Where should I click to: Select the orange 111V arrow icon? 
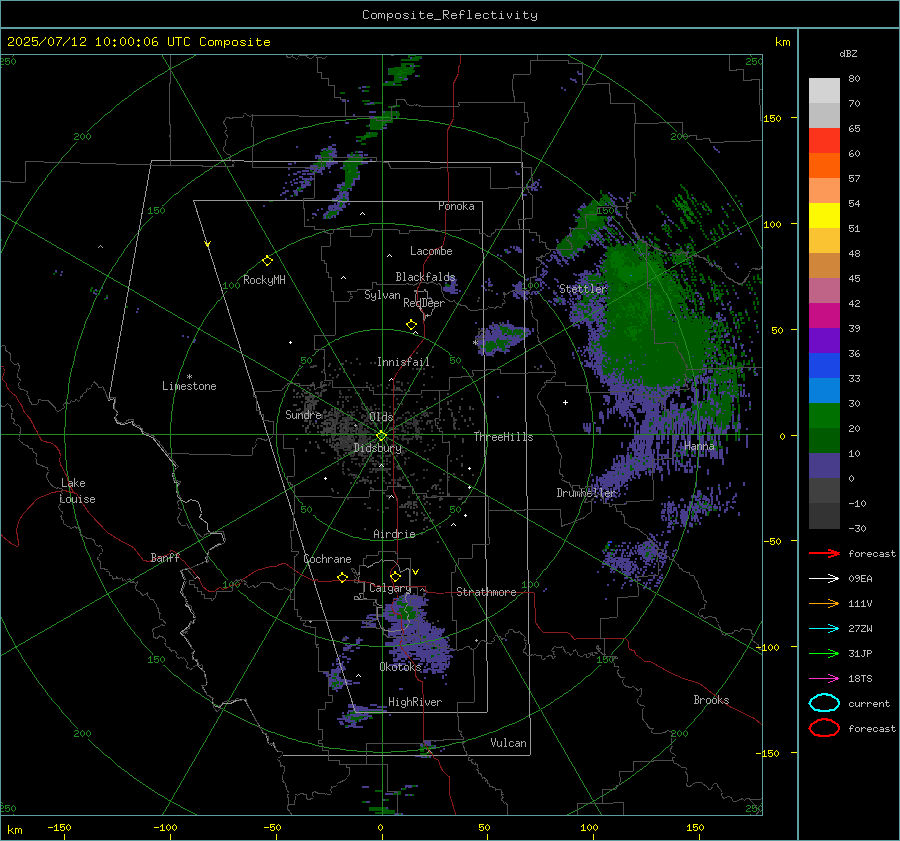824,603
